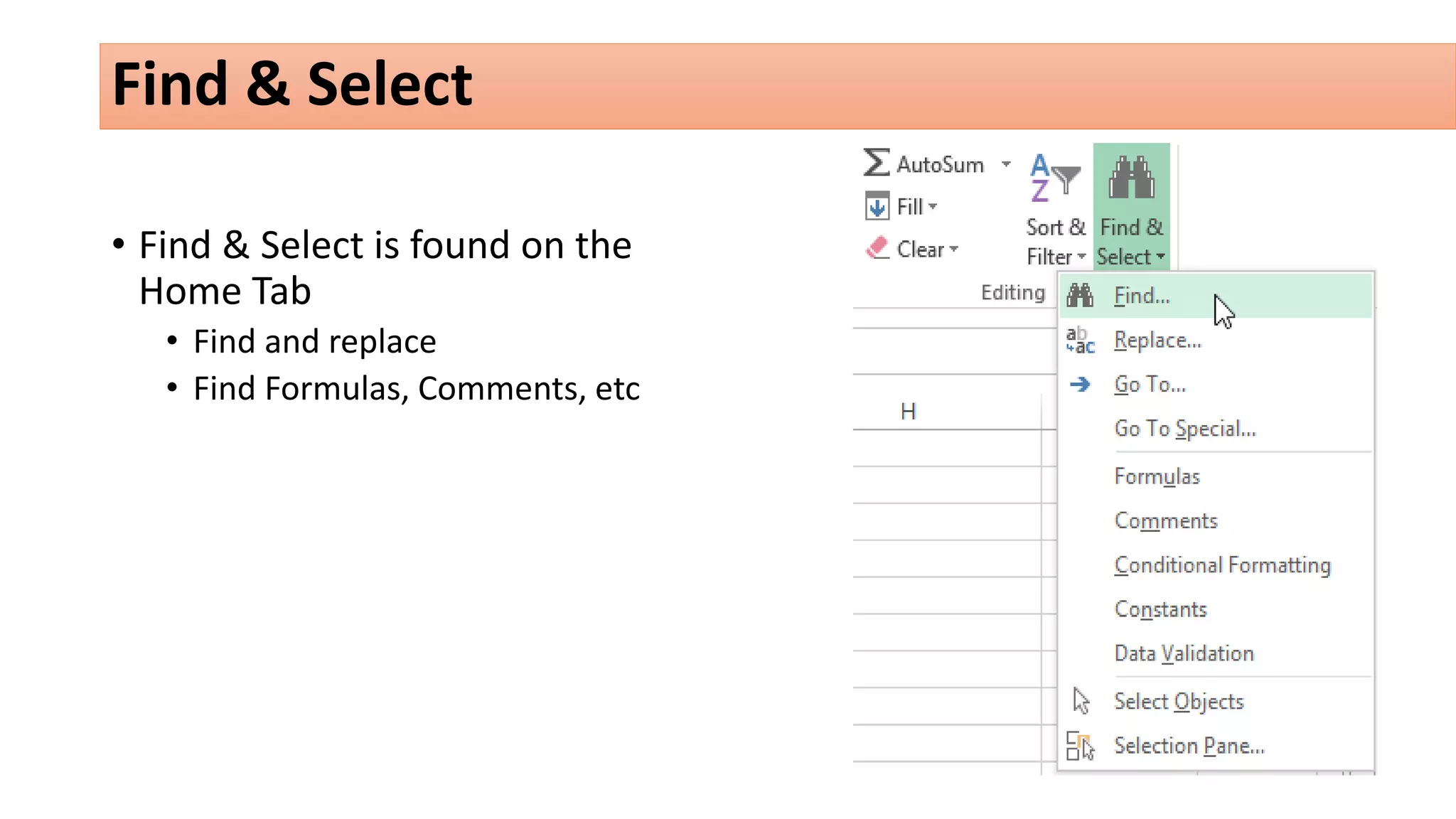Screen dimensions: 1456x819
Task: Click the Find & Select binoculars icon
Action: coord(1131,178)
